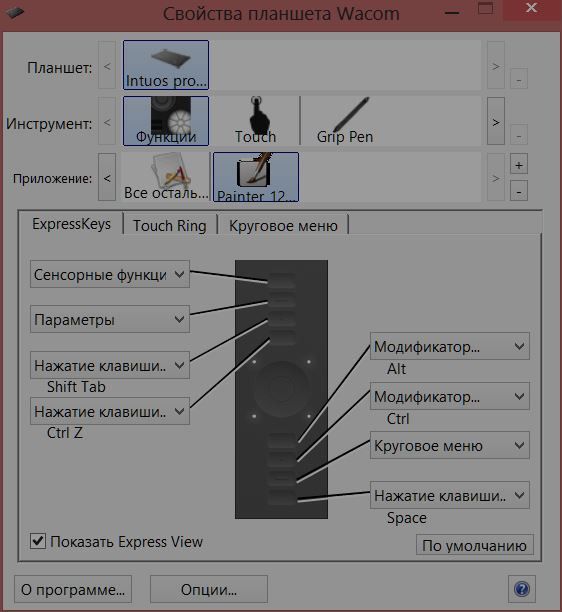This screenshot has width=562, height=612.
Task: Add an application with the plus button
Action: (519, 165)
